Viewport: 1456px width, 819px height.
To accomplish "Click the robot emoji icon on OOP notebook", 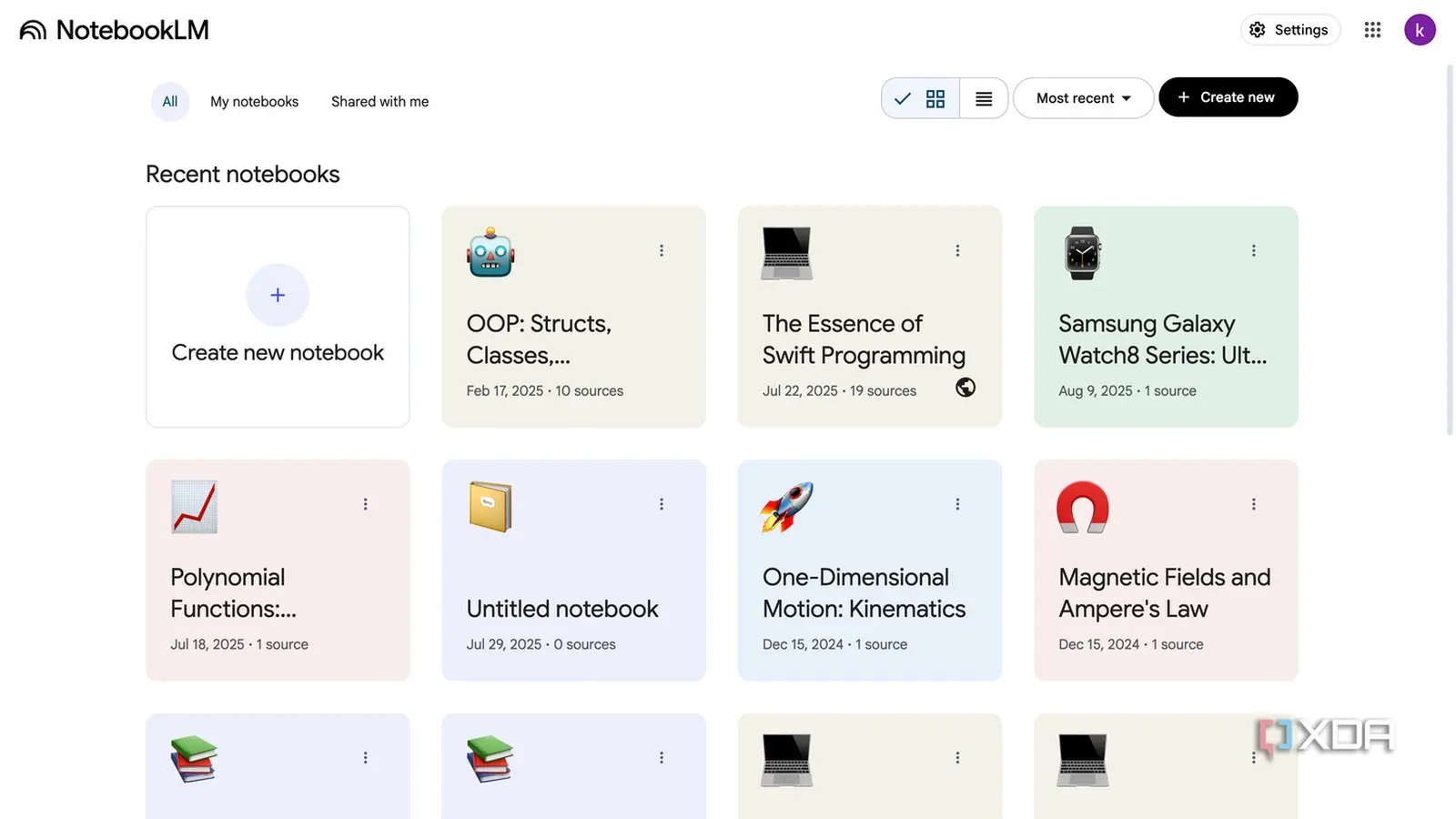I will tap(490, 252).
